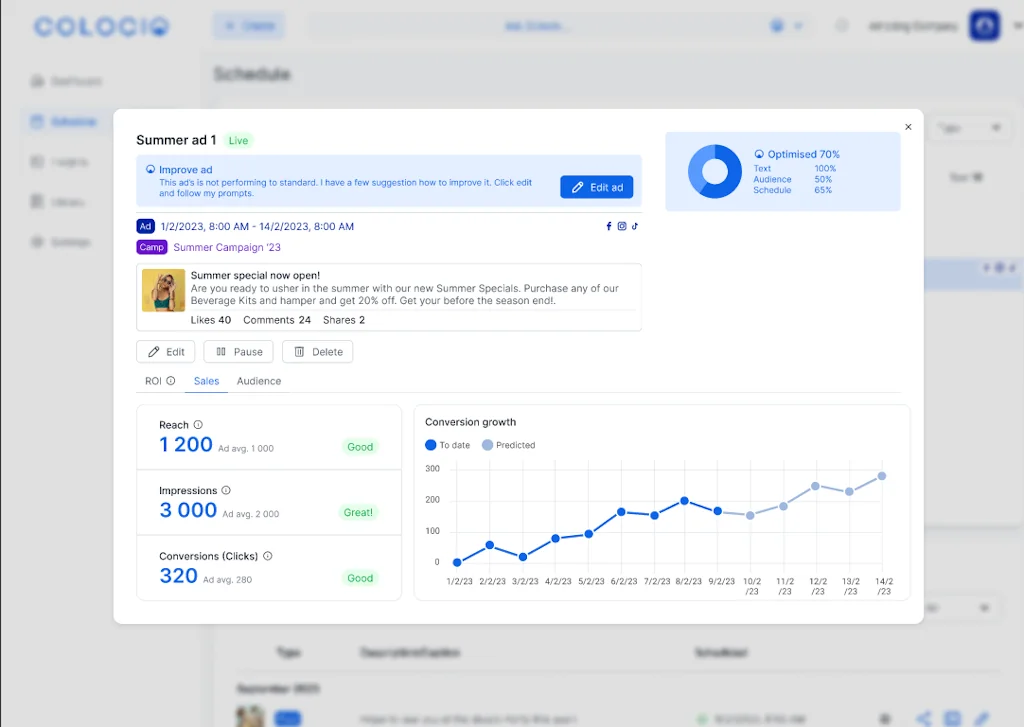1024x727 pixels.
Task: Click the info icon beside Impressions
Action: coord(226,491)
